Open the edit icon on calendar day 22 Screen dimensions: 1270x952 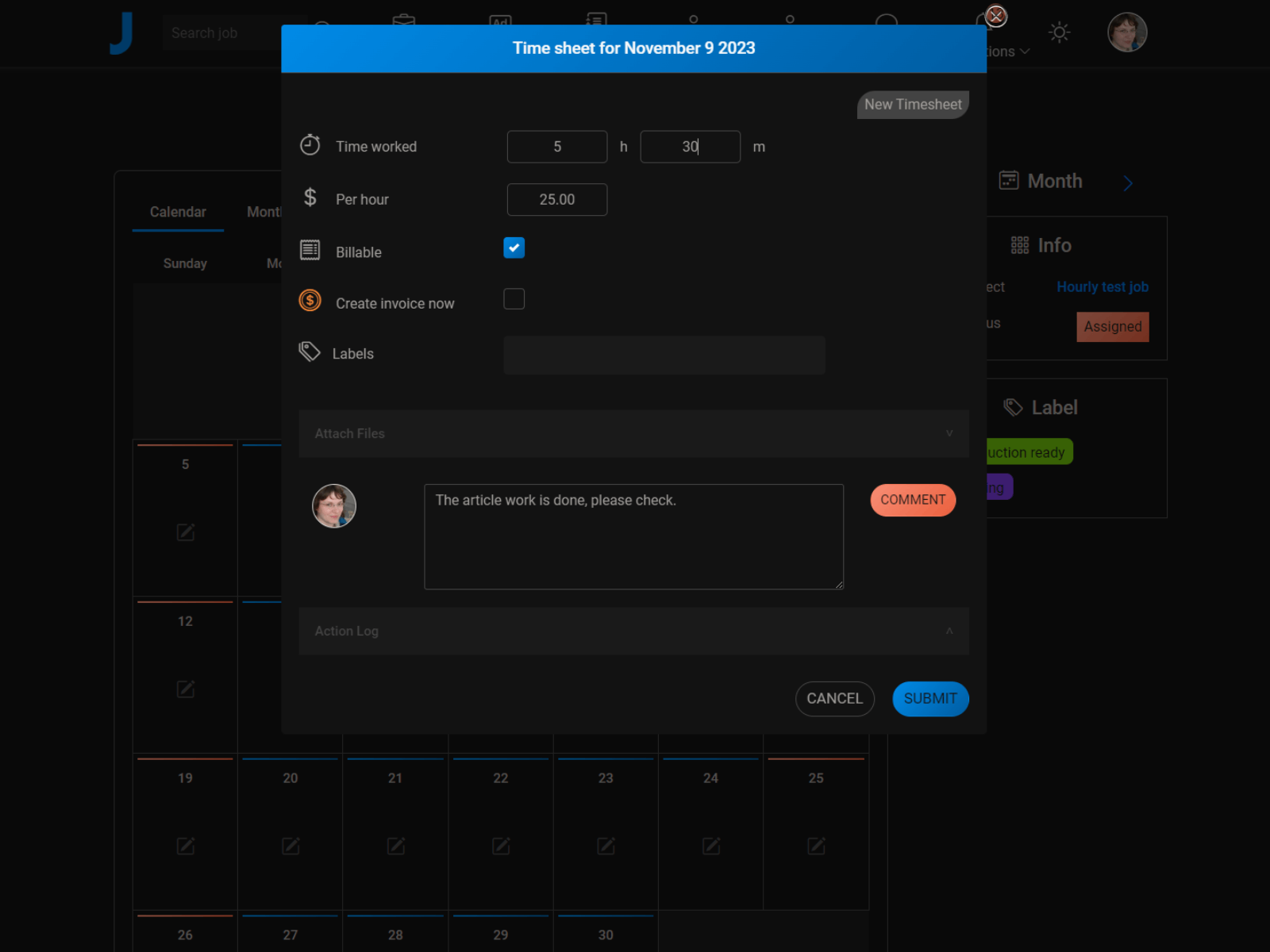501,846
